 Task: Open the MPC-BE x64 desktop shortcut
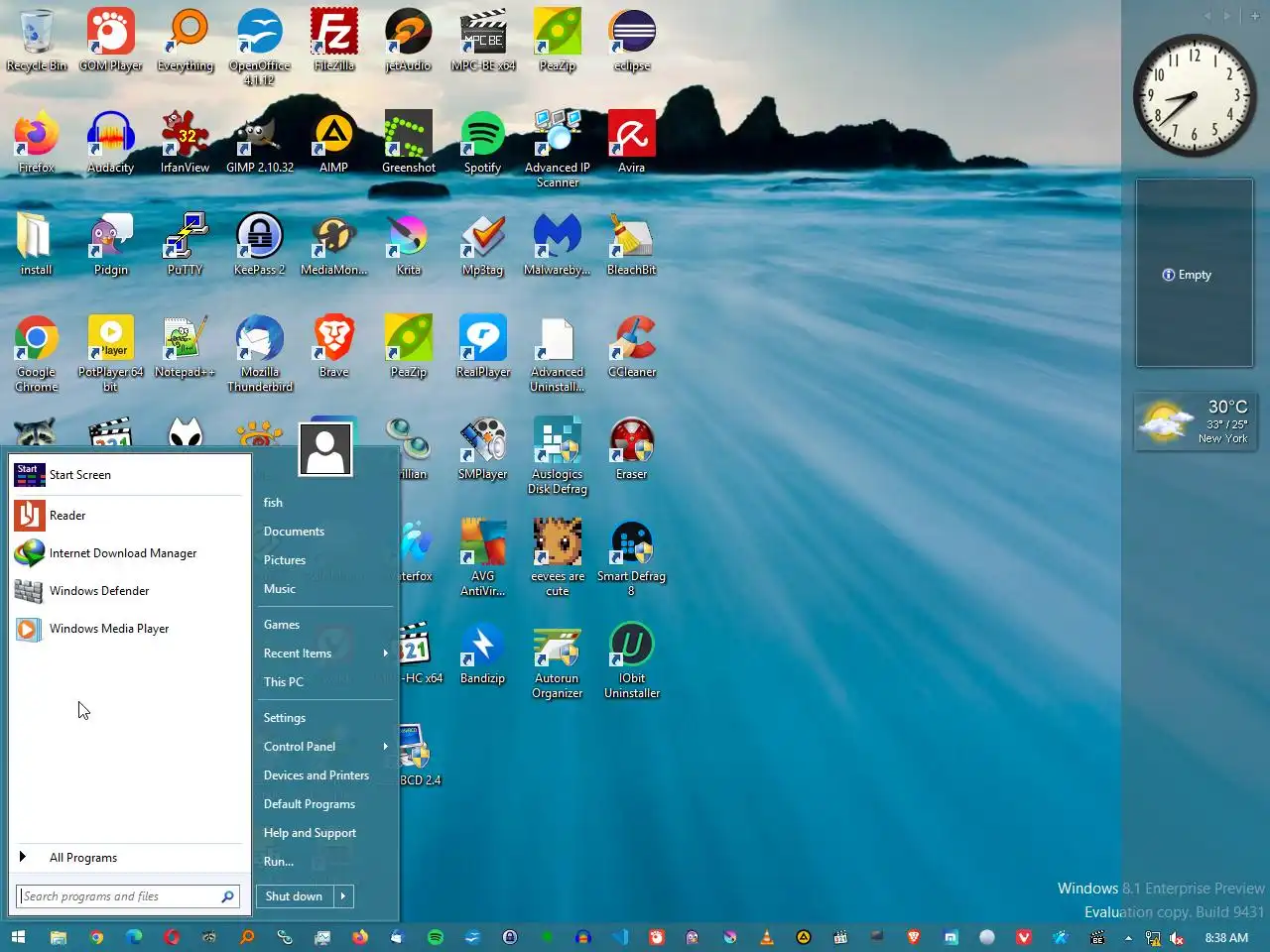[483, 40]
